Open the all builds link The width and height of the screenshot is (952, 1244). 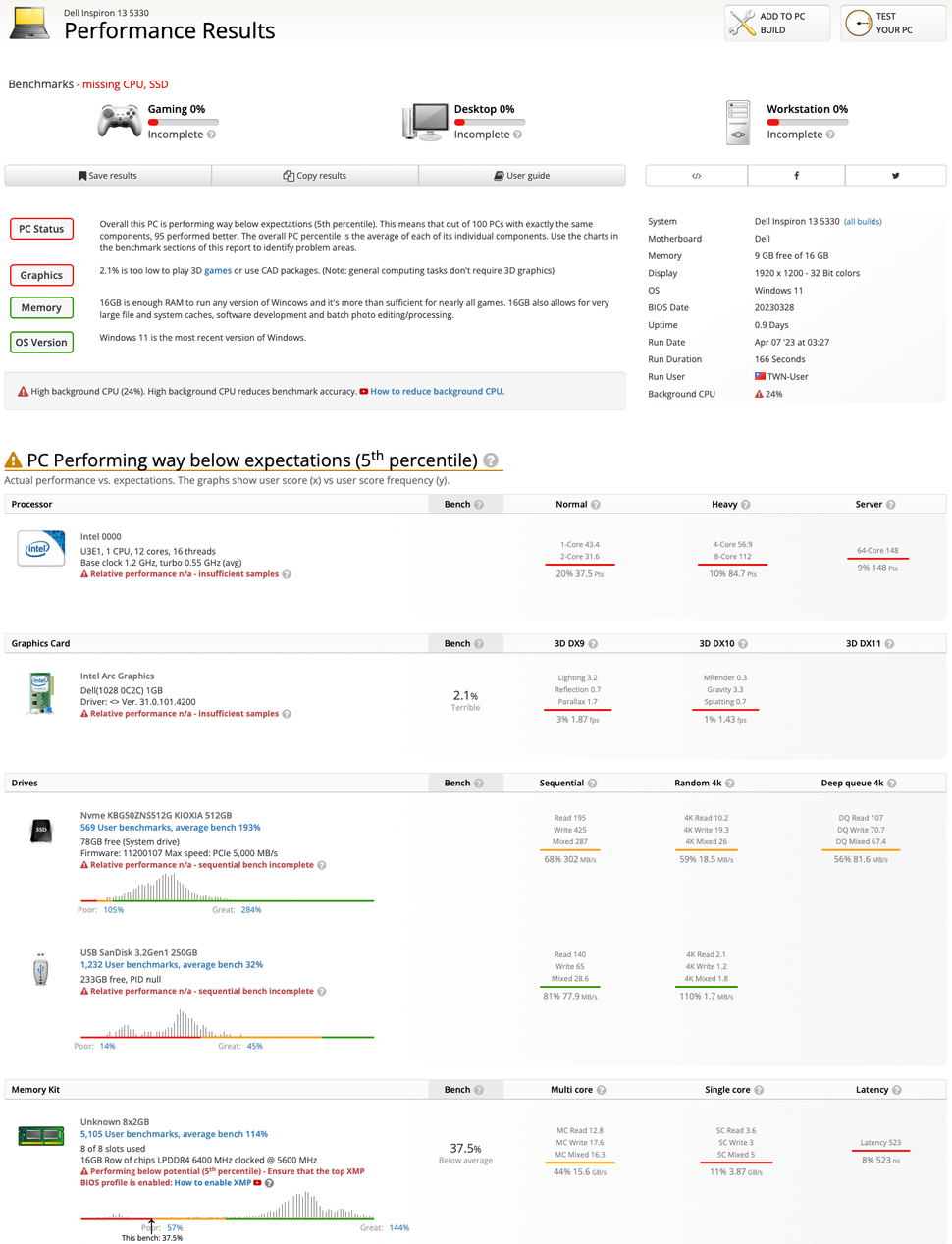point(863,222)
